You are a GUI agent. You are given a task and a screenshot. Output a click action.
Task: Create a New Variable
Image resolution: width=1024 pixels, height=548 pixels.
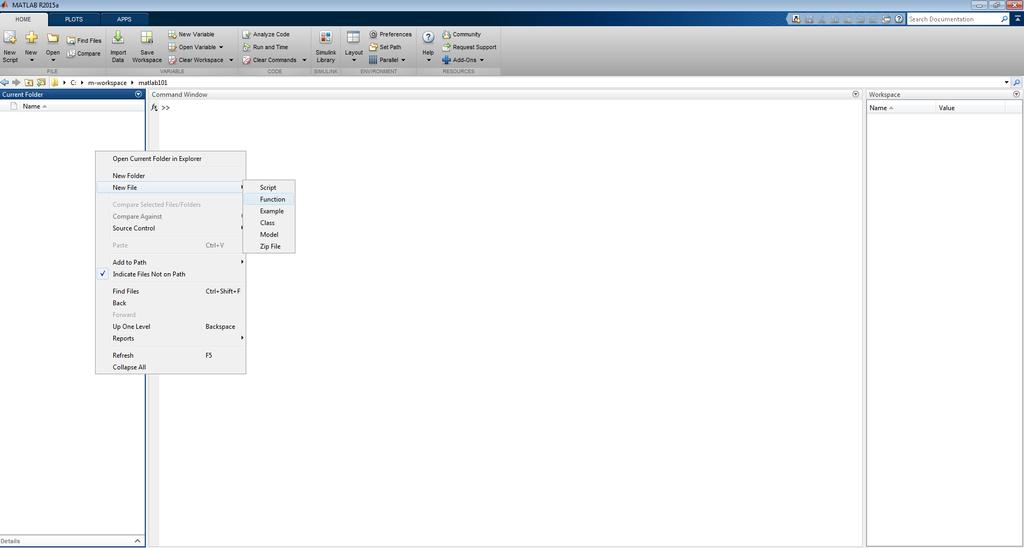click(191, 34)
